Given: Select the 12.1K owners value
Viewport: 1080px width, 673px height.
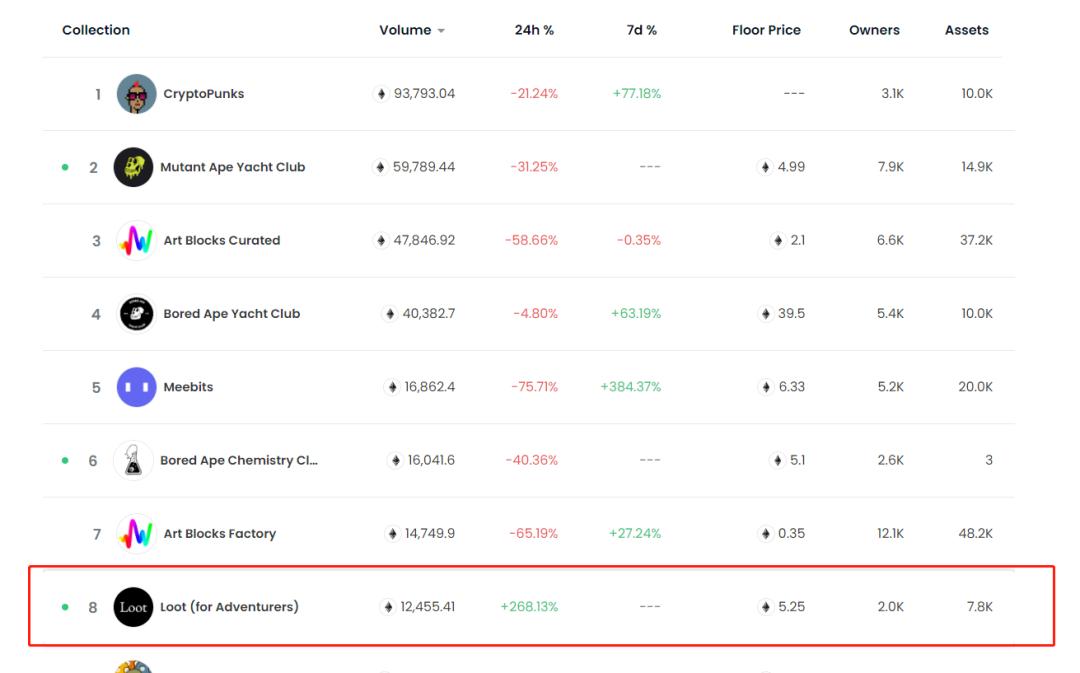Looking at the screenshot, I should (890, 534).
